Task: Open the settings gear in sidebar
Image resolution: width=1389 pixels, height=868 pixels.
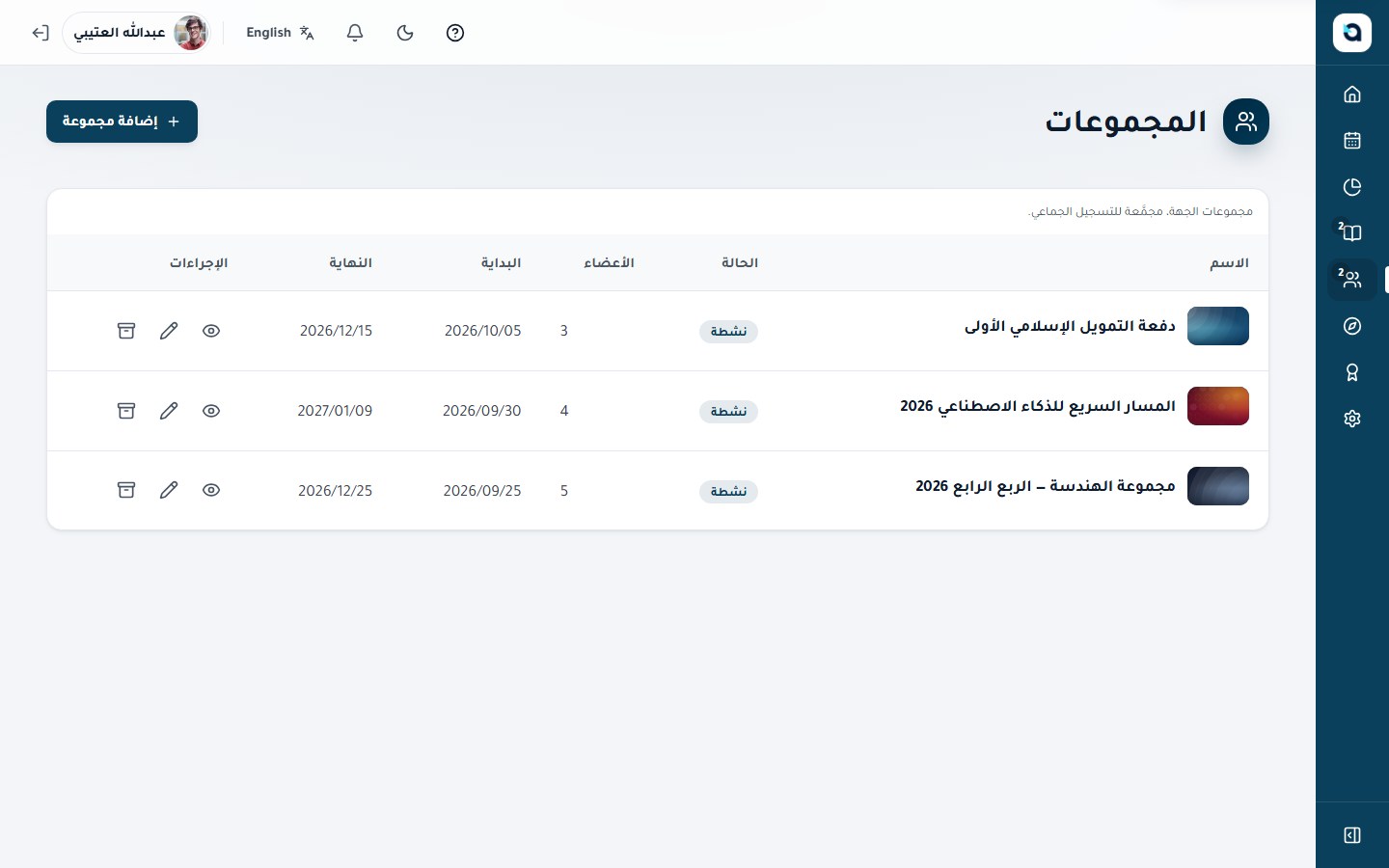Action: point(1352,419)
